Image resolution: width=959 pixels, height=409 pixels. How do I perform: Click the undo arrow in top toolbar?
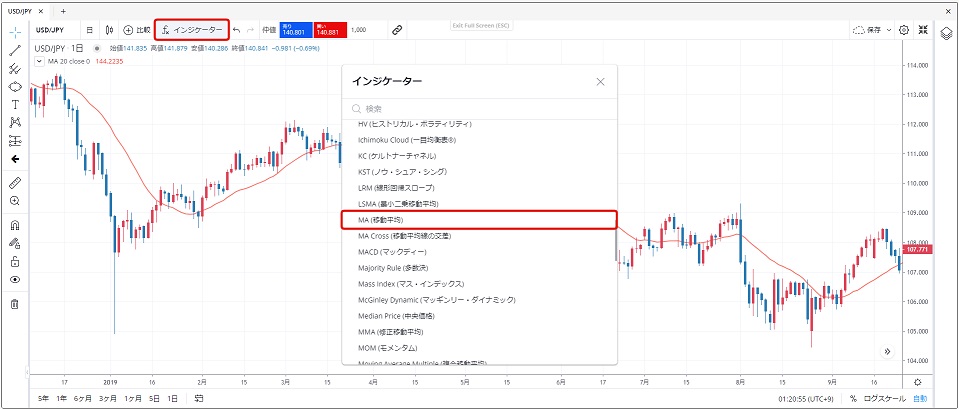[x=236, y=29]
